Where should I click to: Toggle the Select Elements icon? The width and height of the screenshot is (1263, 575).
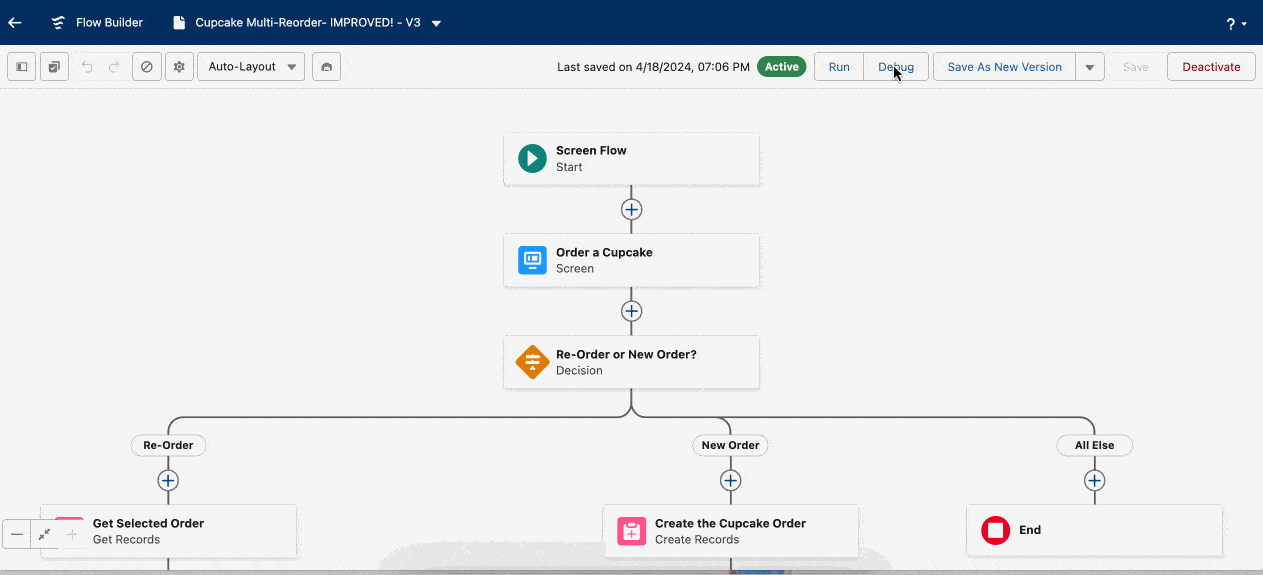point(54,67)
